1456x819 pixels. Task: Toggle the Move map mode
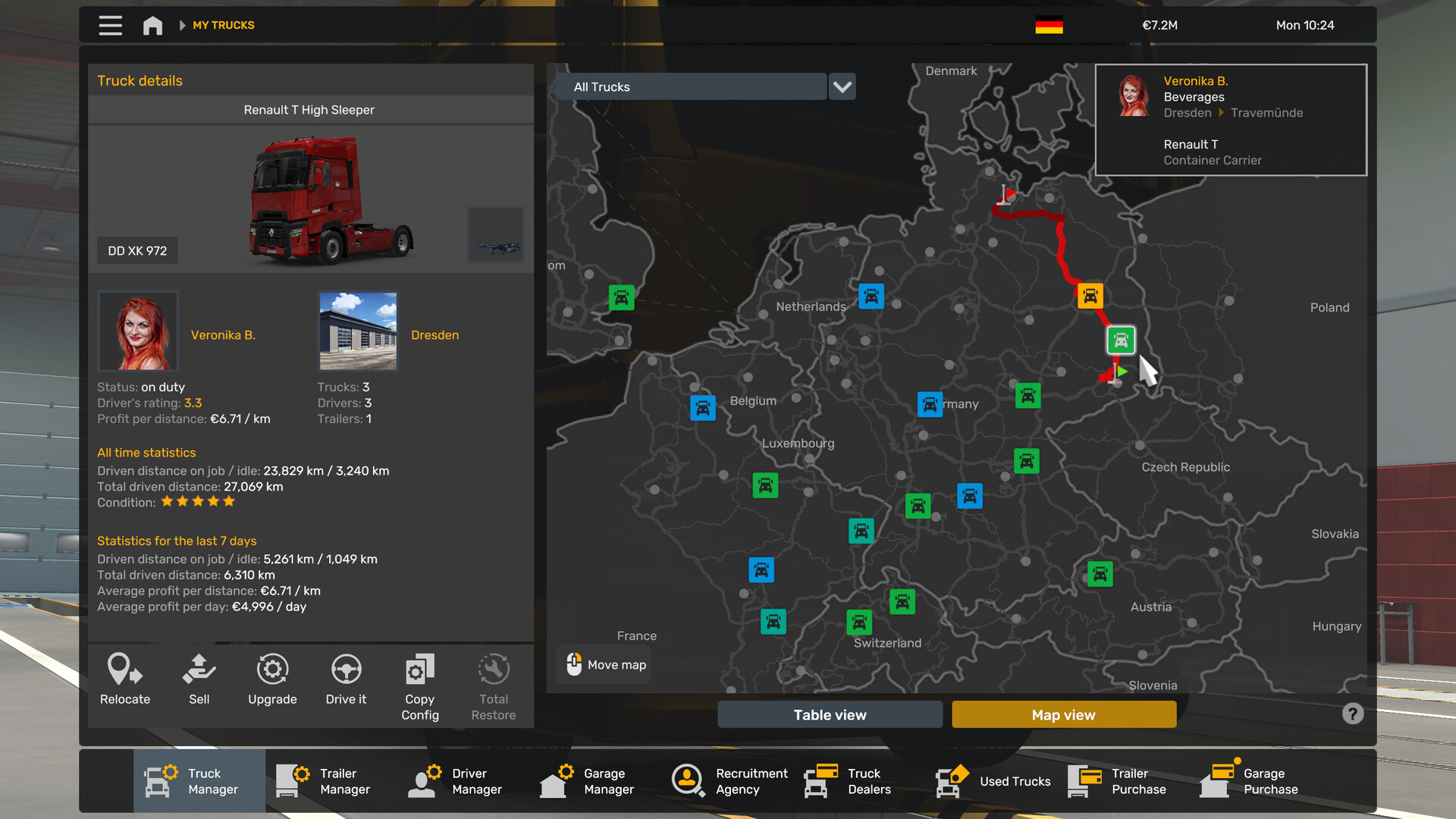tap(603, 664)
